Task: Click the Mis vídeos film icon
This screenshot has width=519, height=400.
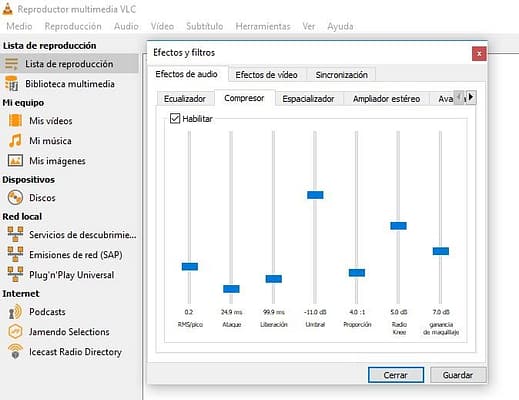Action: [x=15, y=121]
